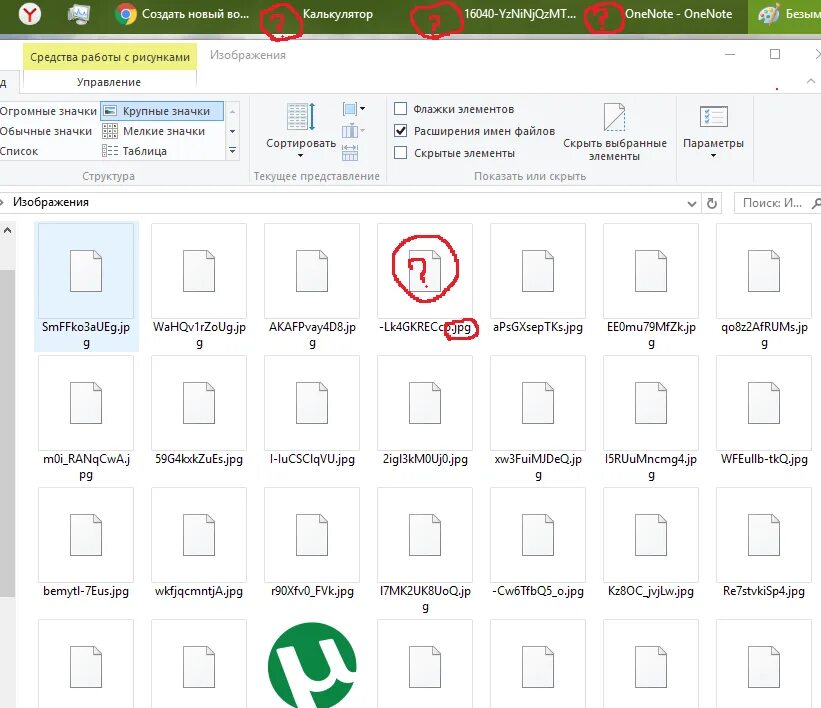Click Изображения in the address bar
Viewport: 821px width, 708px height.
click(51, 202)
